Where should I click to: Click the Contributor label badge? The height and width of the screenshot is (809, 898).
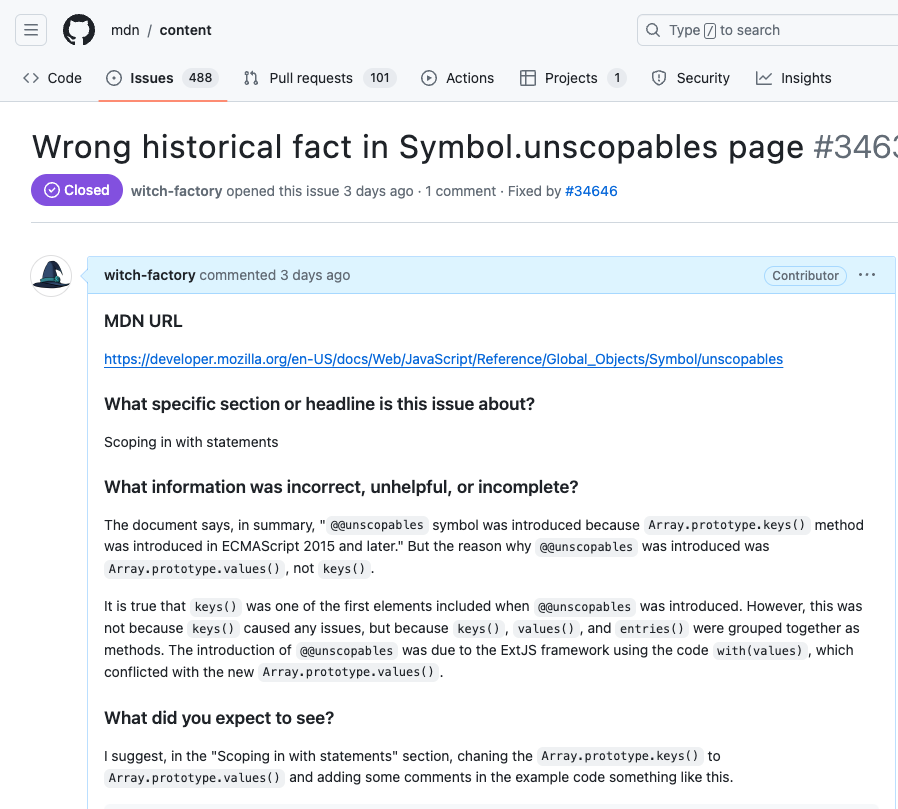click(x=805, y=276)
